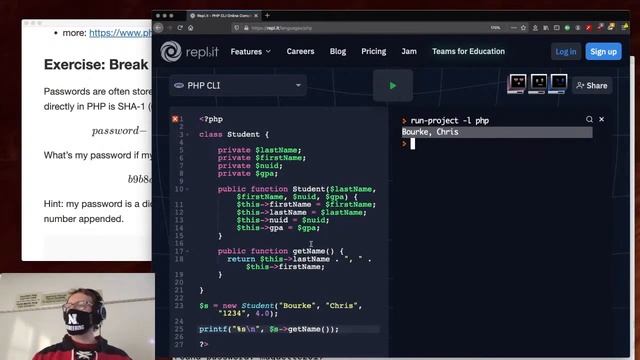Click the URL address bar
Image resolution: width=640 pixels, height=360 pixels.
click(x=367, y=28)
